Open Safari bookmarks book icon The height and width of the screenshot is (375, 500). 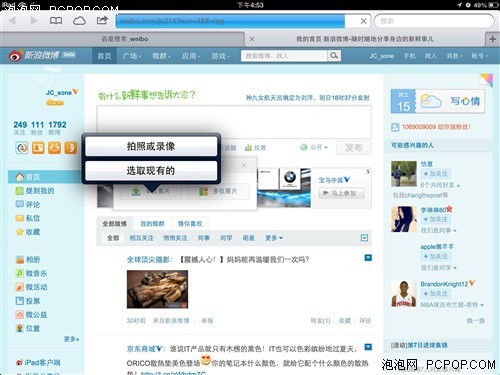(56, 21)
